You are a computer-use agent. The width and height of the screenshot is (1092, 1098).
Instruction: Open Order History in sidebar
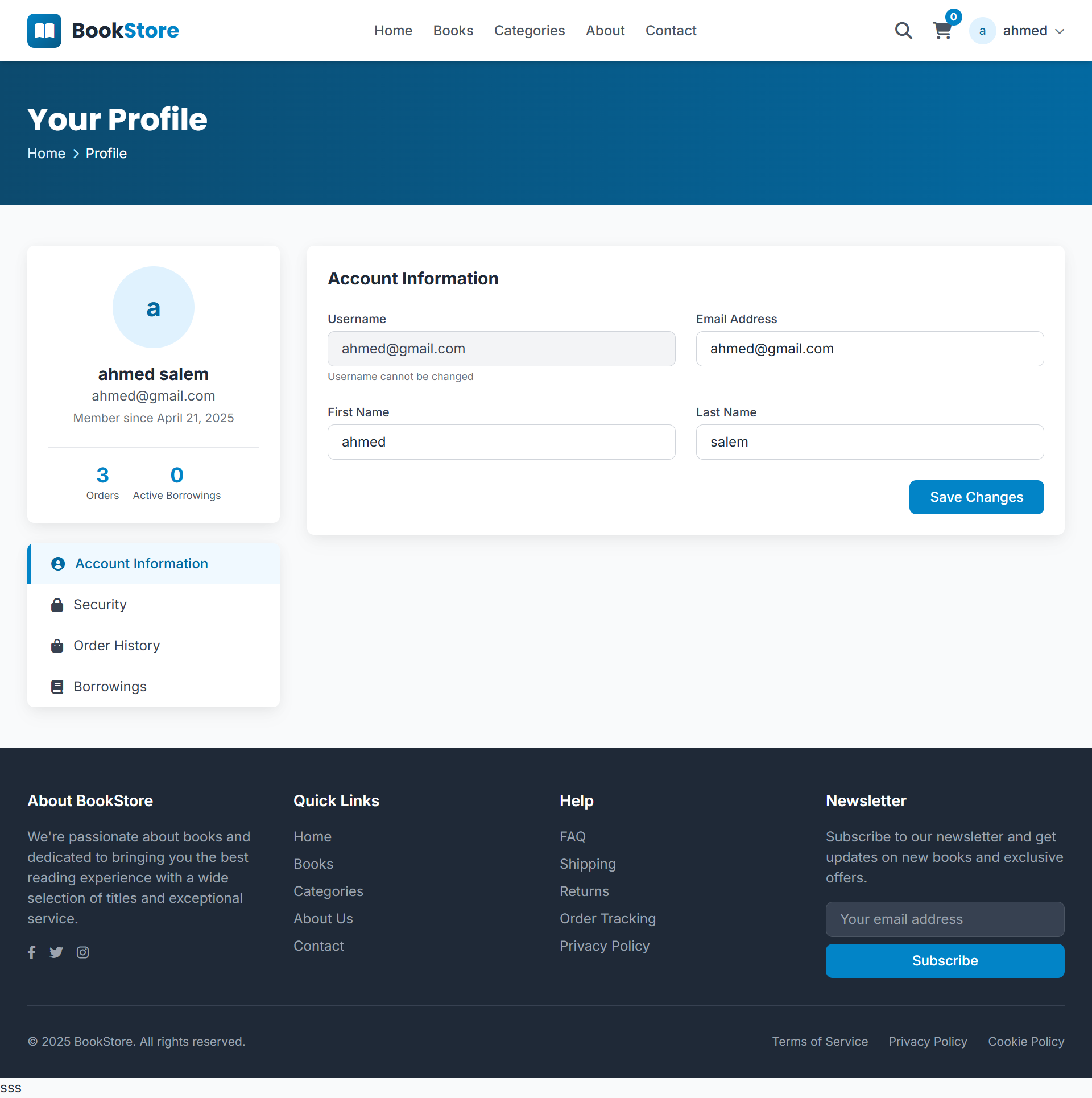117,646
